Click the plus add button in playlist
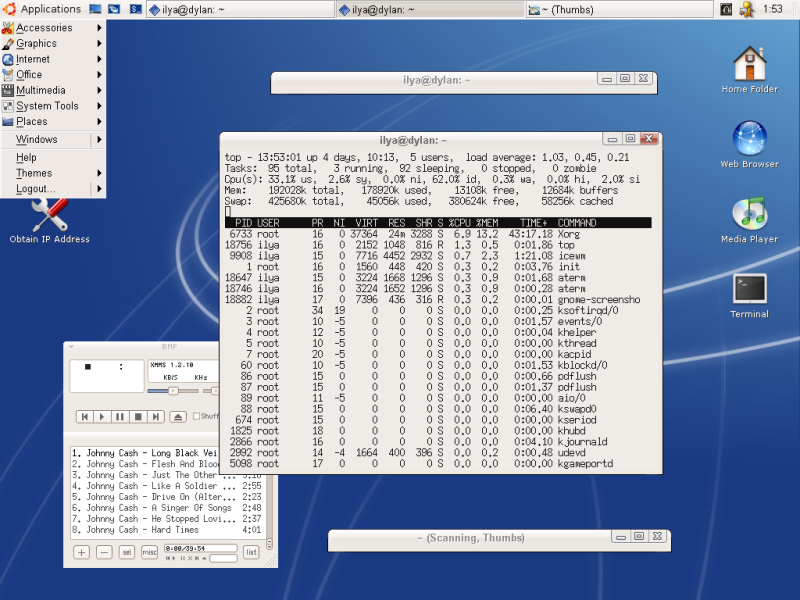The image size is (800, 600). pyautogui.click(x=82, y=552)
